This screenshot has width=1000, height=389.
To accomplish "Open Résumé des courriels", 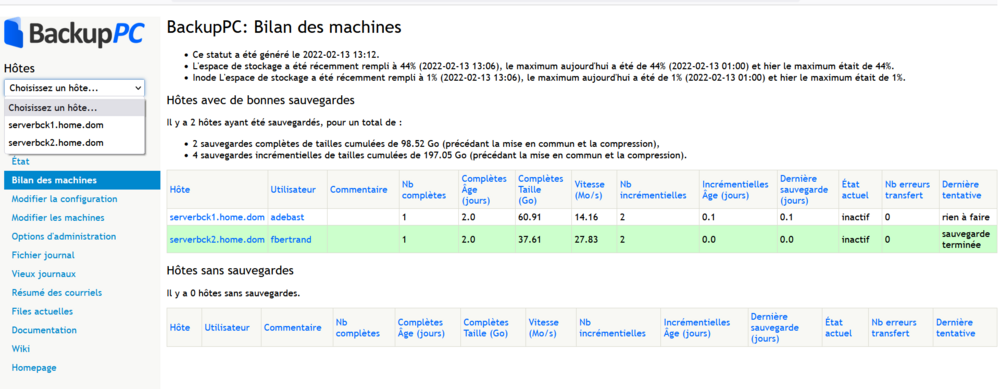I will click(57, 293).
